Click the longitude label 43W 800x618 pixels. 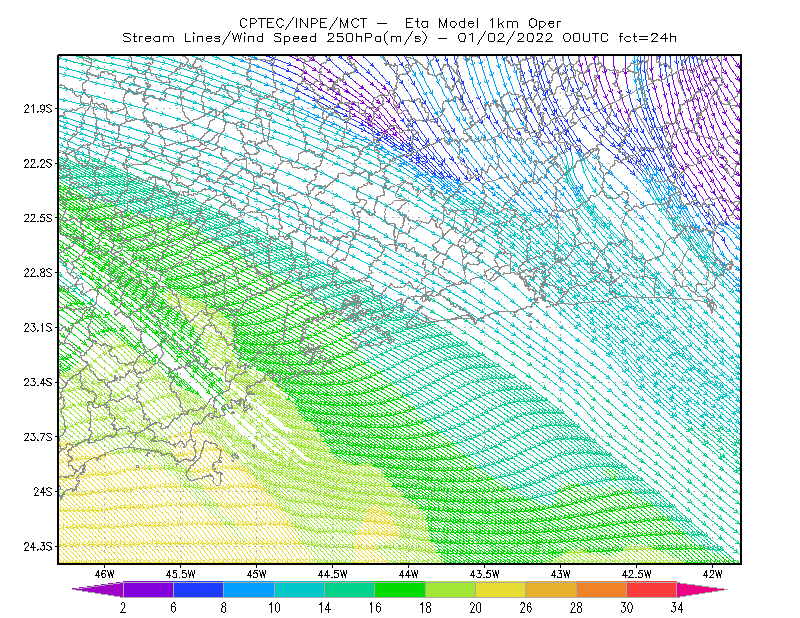pos(561,574)
